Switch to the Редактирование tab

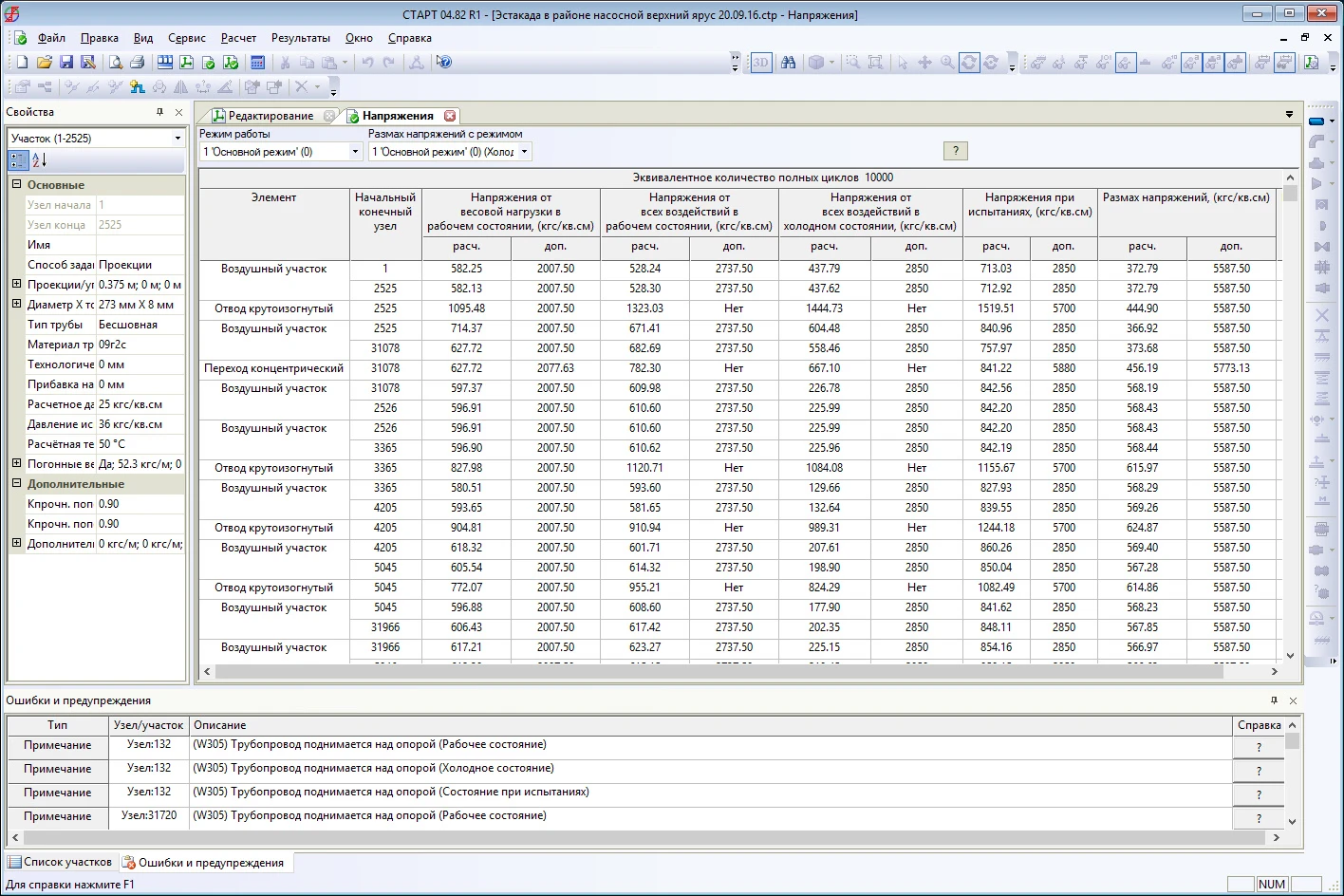(270, 116)
